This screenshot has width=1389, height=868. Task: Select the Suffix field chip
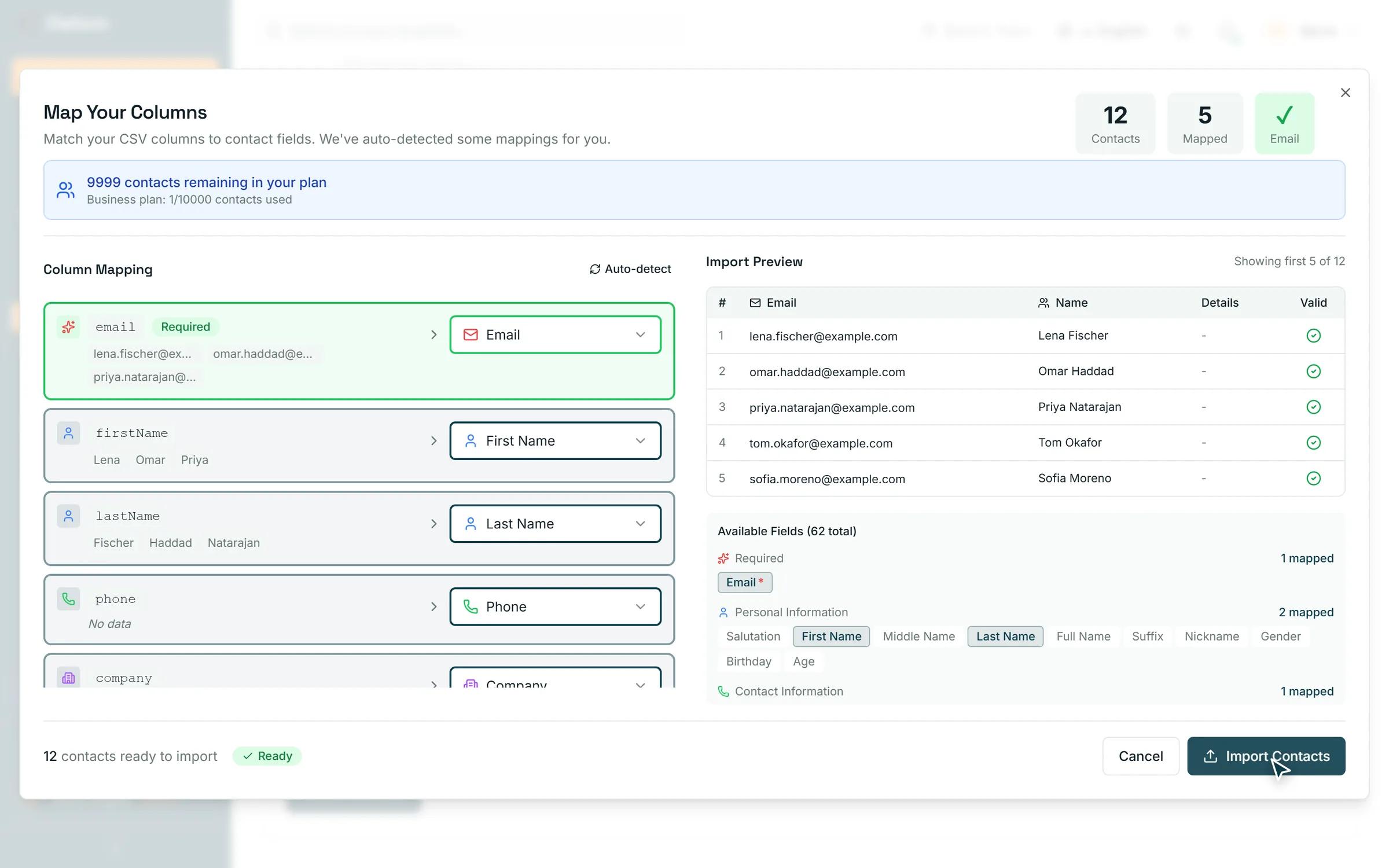pos(1147,637)
